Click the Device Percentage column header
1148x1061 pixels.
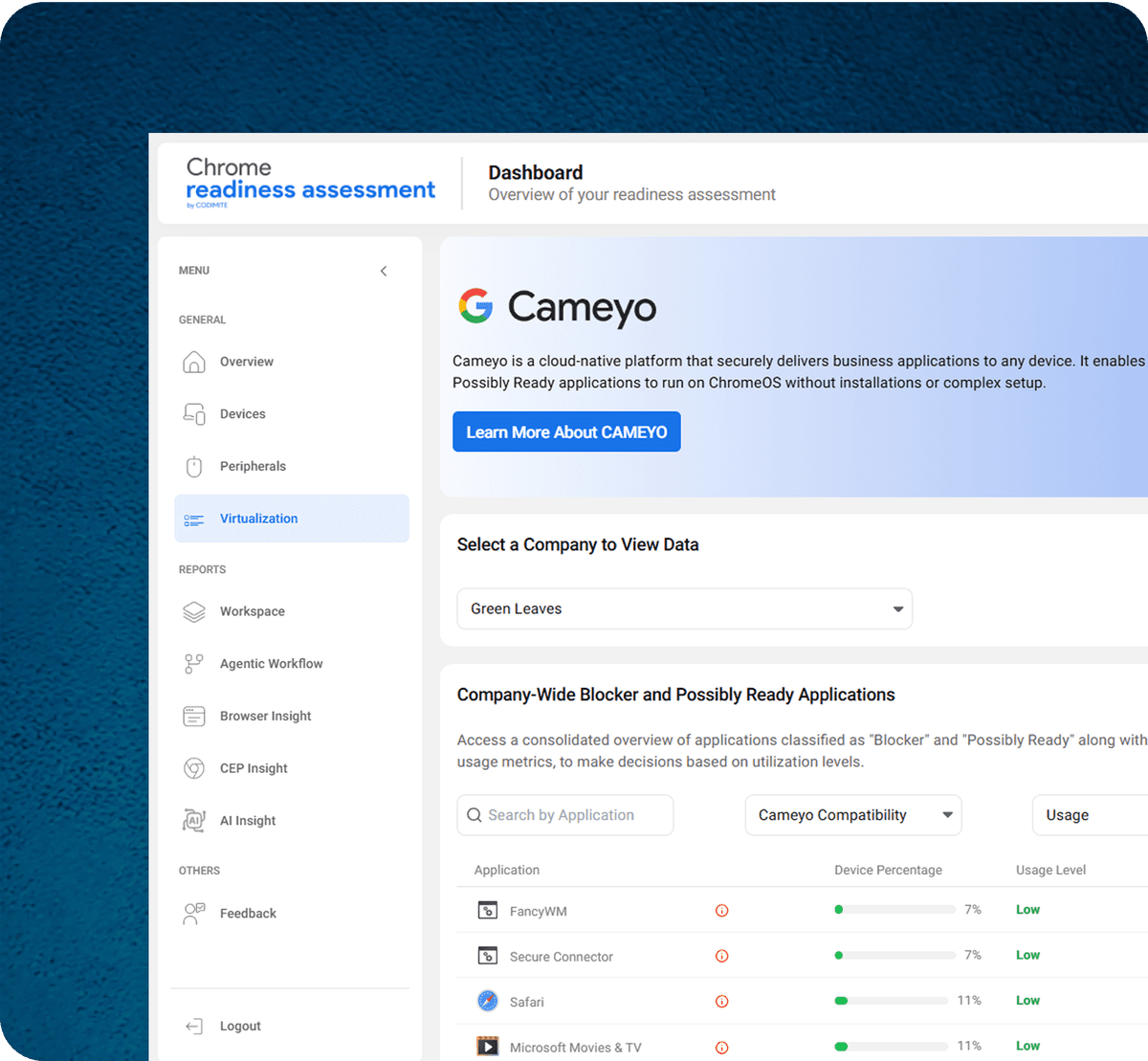[888, 870]
